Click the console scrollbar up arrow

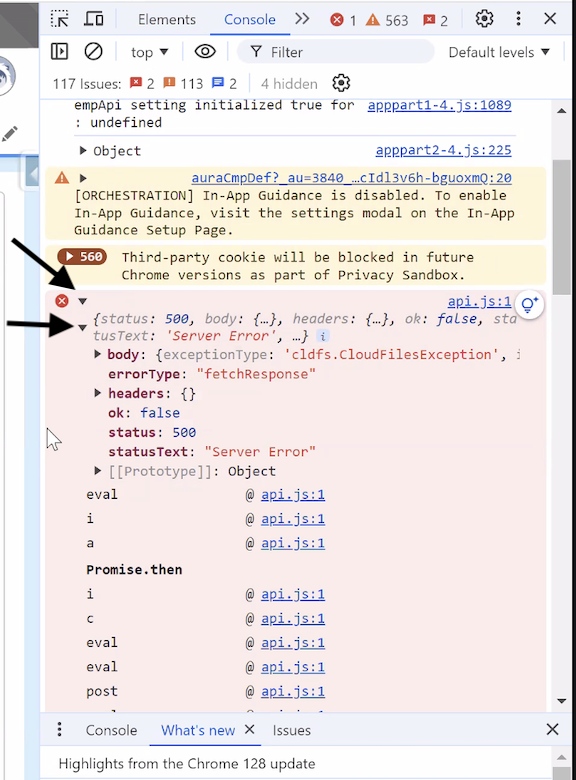click(562, 111)
